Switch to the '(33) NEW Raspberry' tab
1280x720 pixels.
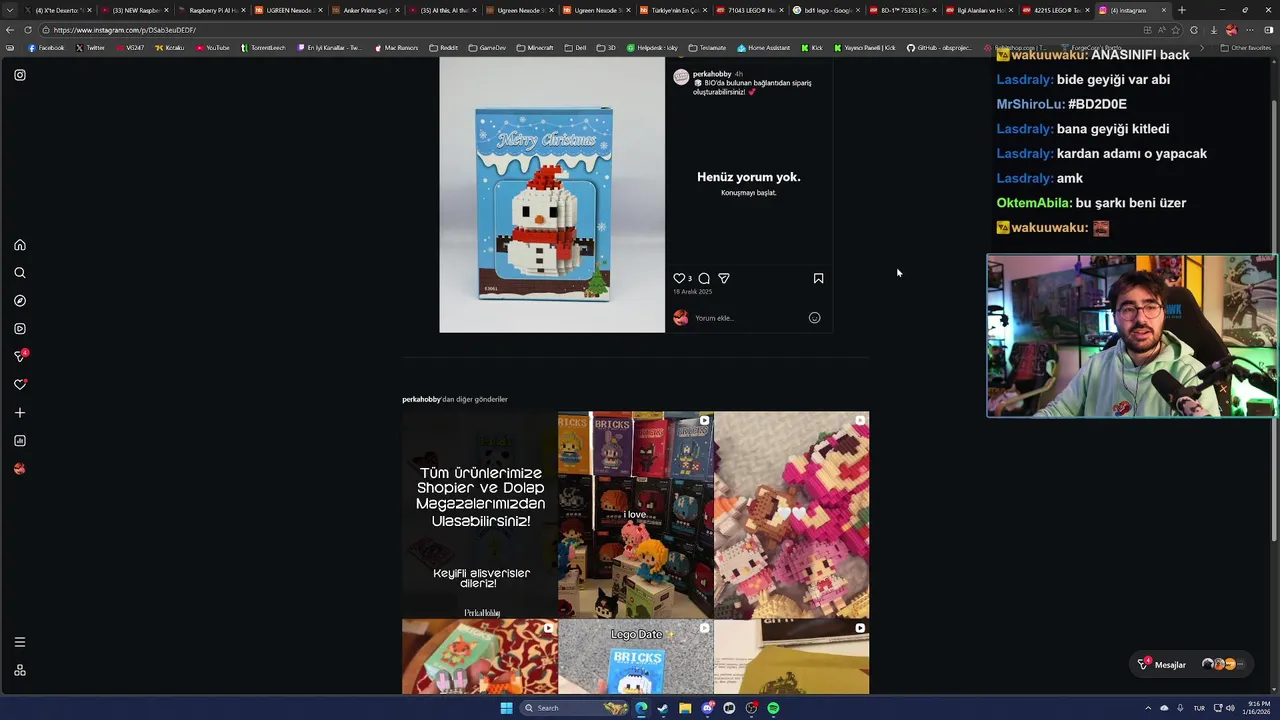[x=136, y=10]
